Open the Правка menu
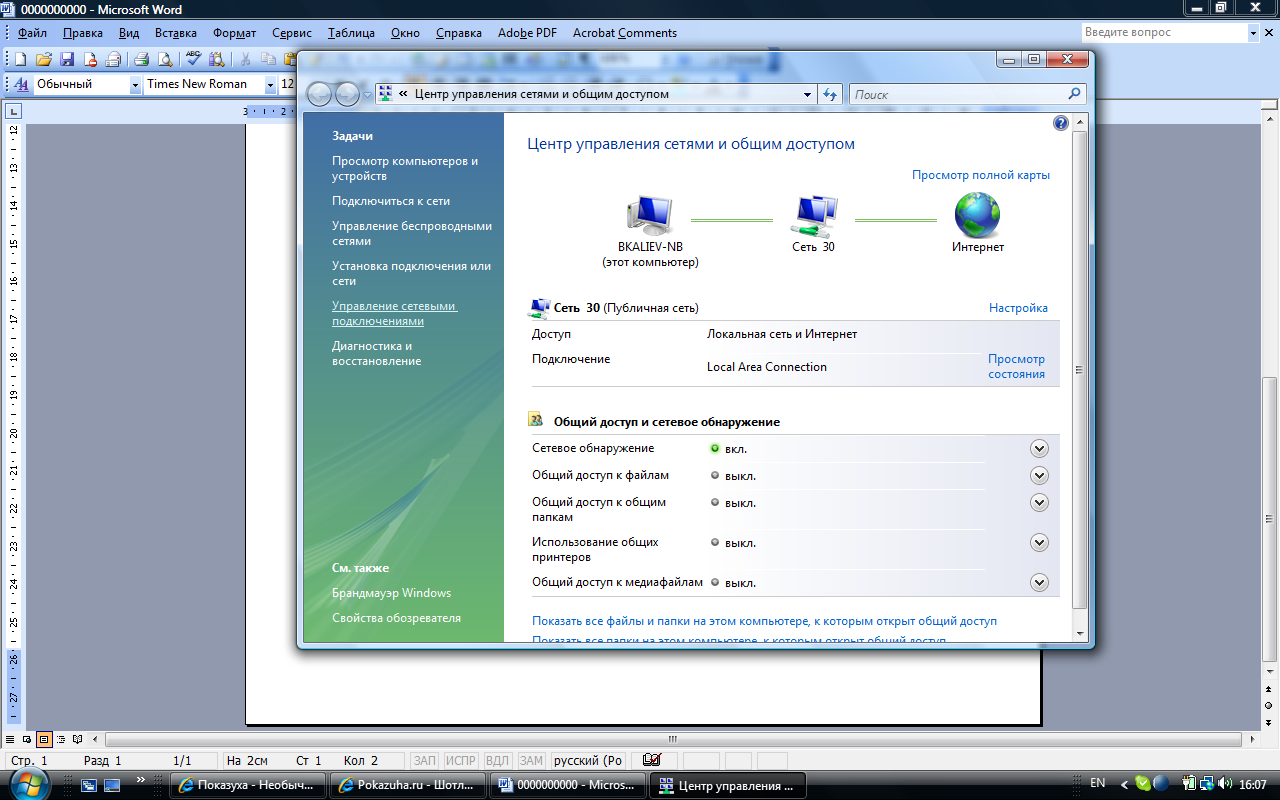Image resolution: width=1280 pixels, height=800 pixels. point(82,33)
